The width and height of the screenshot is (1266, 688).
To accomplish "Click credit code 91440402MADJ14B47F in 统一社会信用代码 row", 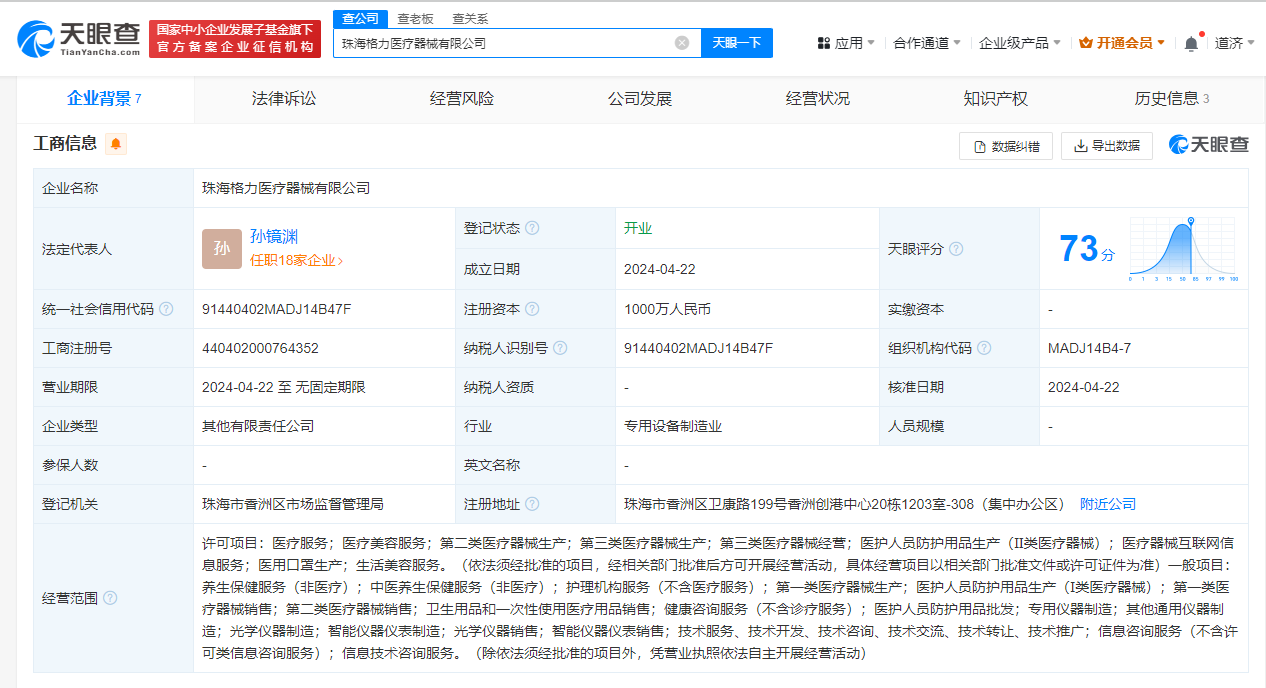I will [277, 310].
